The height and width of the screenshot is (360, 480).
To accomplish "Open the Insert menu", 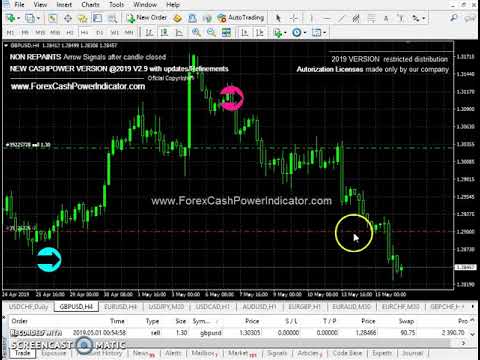I will click(64, 5).
